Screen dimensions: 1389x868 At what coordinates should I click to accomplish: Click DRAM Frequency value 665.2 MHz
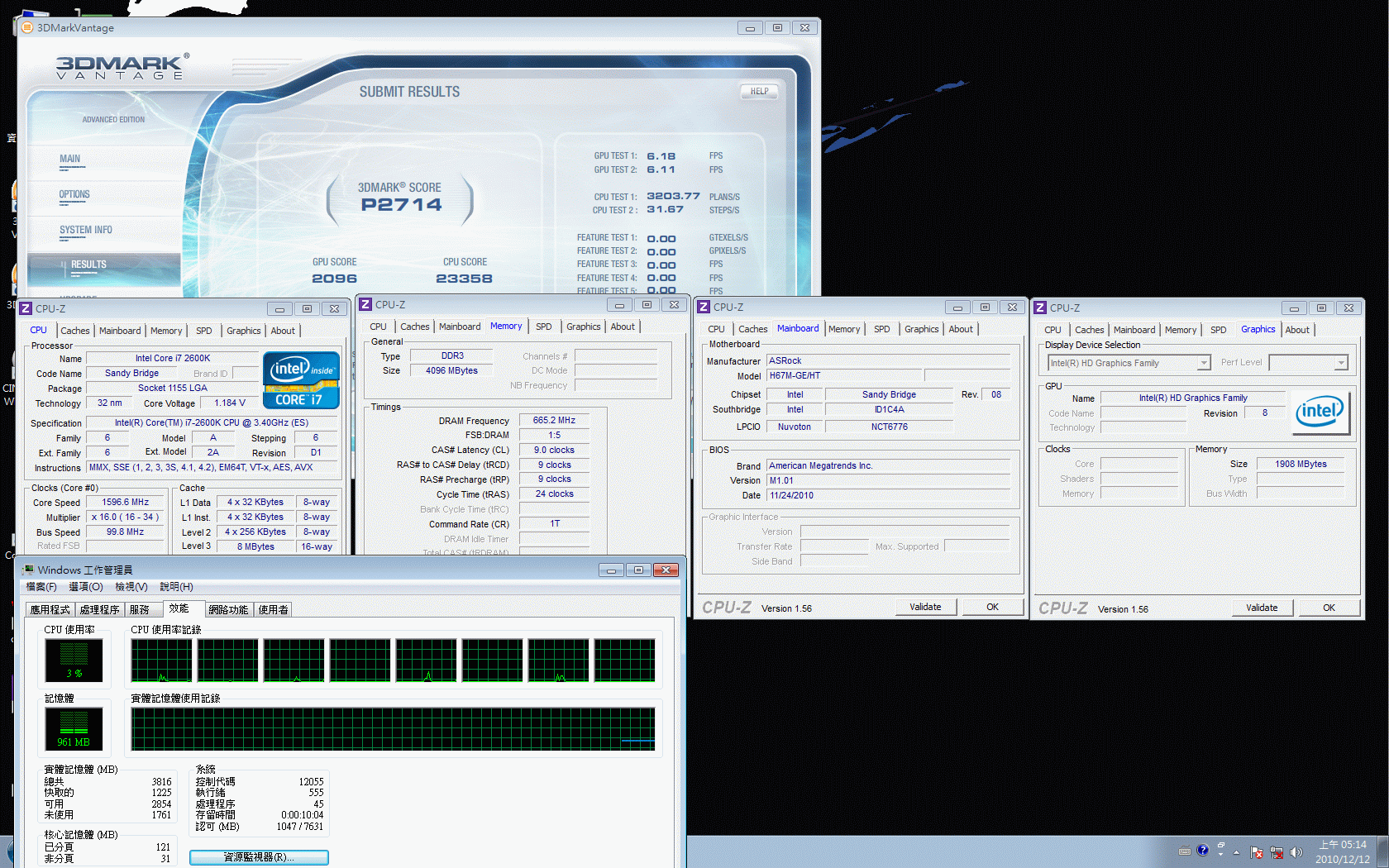point(555,420)
